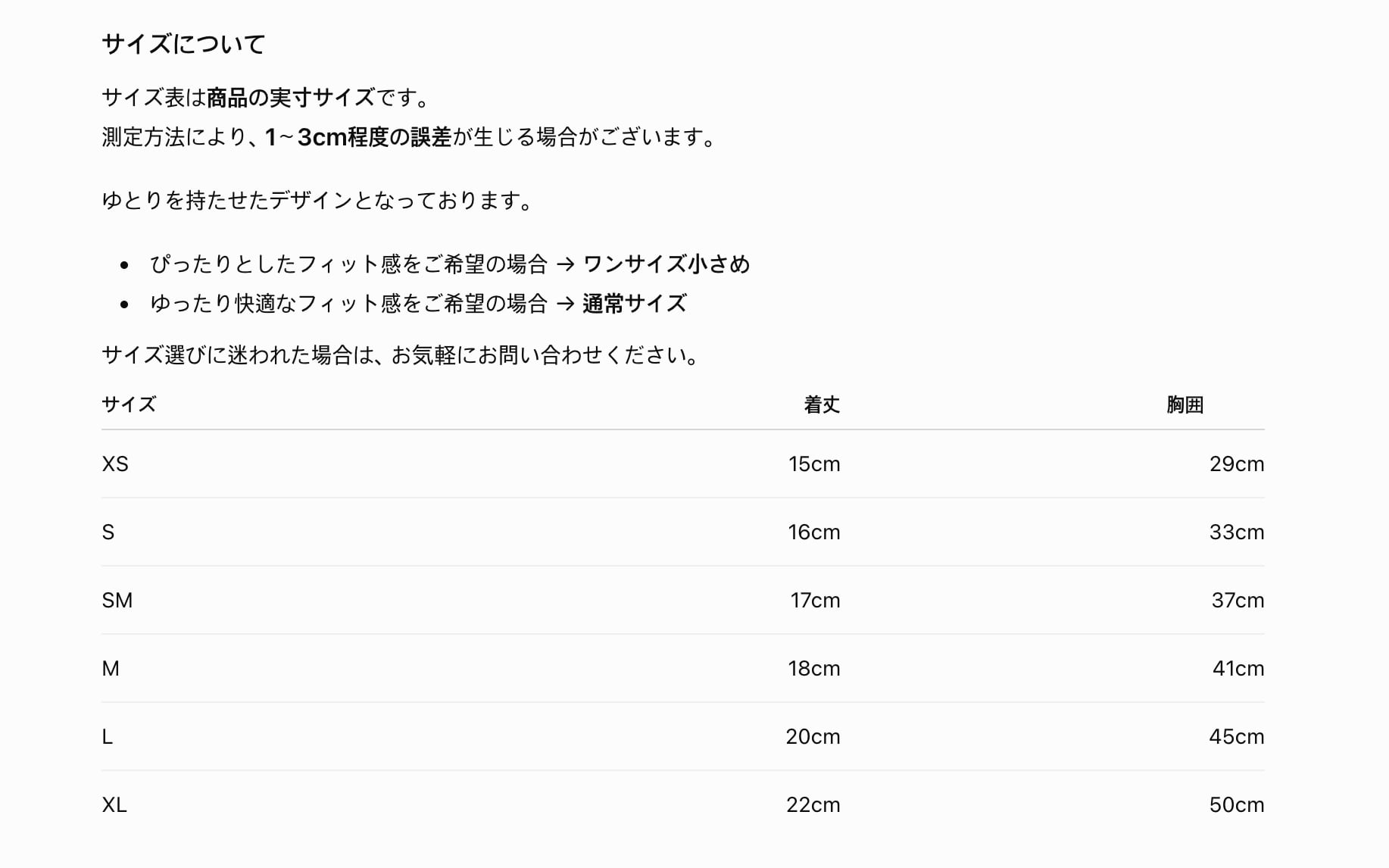Select the SM size row label
1389x868 pixels.
coord(117,600)
